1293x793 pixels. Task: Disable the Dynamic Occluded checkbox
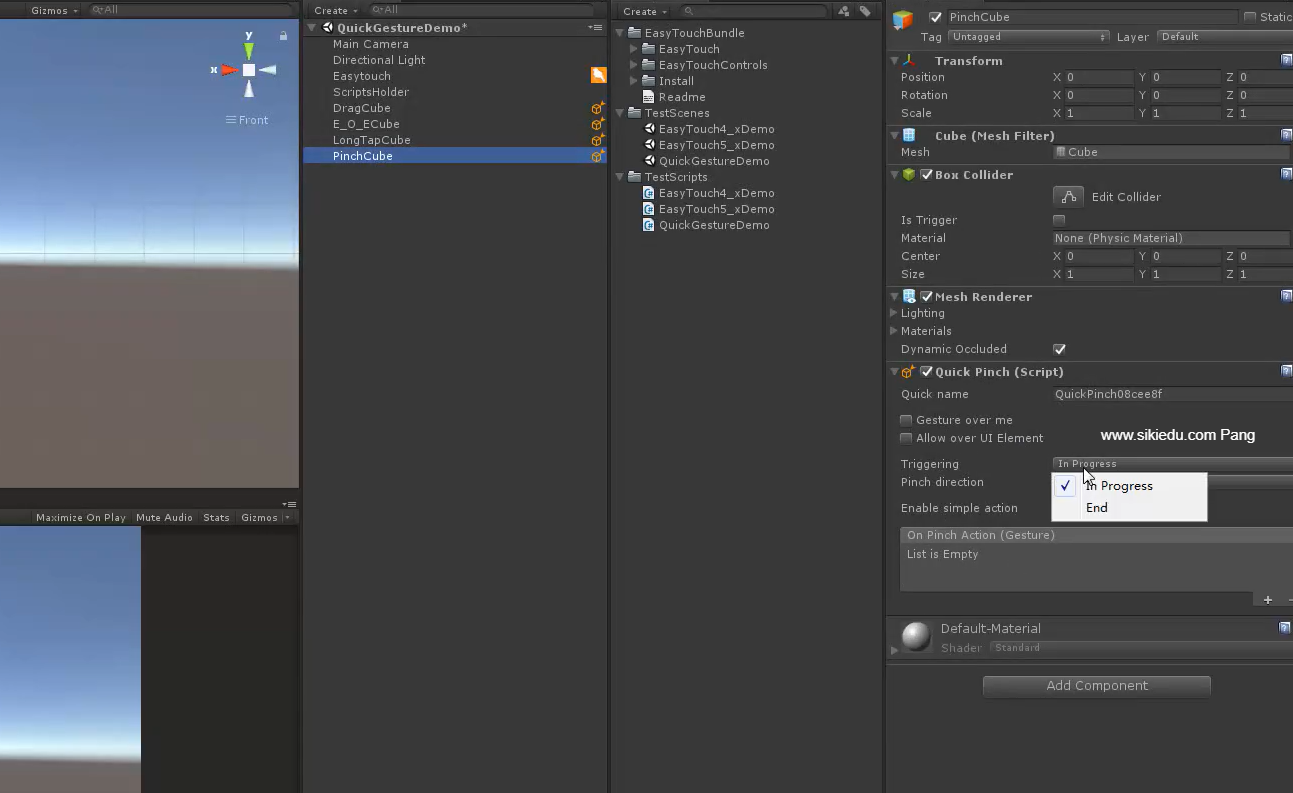tap(1058, 349)
